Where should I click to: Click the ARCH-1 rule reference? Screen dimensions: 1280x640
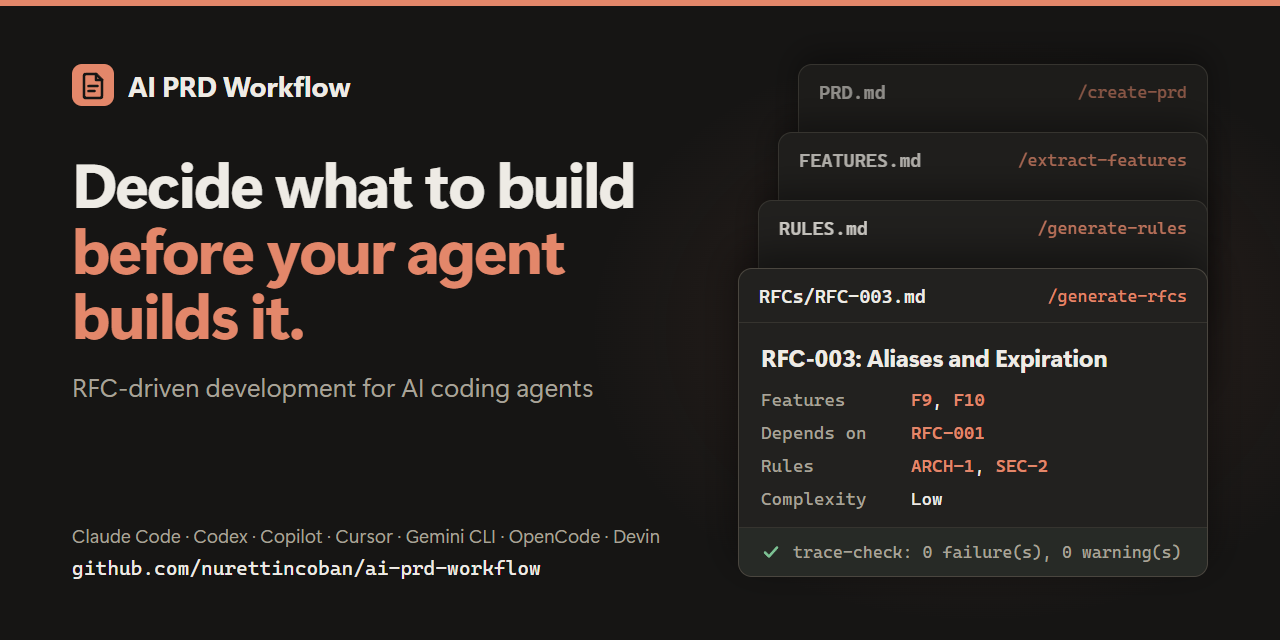[x=942, y=466]
